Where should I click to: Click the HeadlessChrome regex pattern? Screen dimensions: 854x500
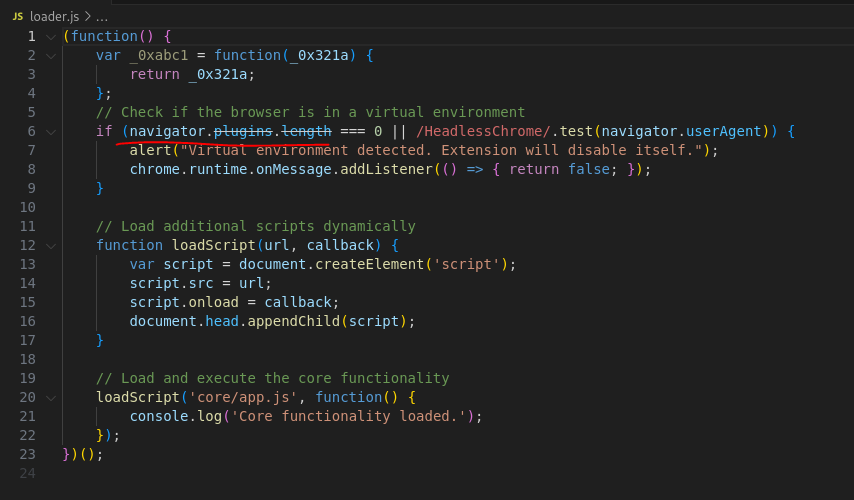point(484,131)
